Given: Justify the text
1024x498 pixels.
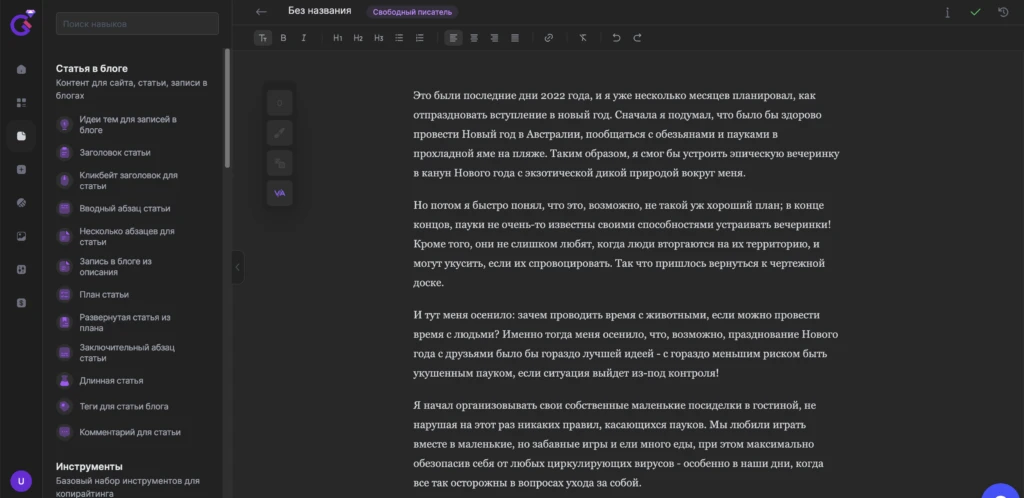Looking at the screenshot, I should (x=515, y=38).
